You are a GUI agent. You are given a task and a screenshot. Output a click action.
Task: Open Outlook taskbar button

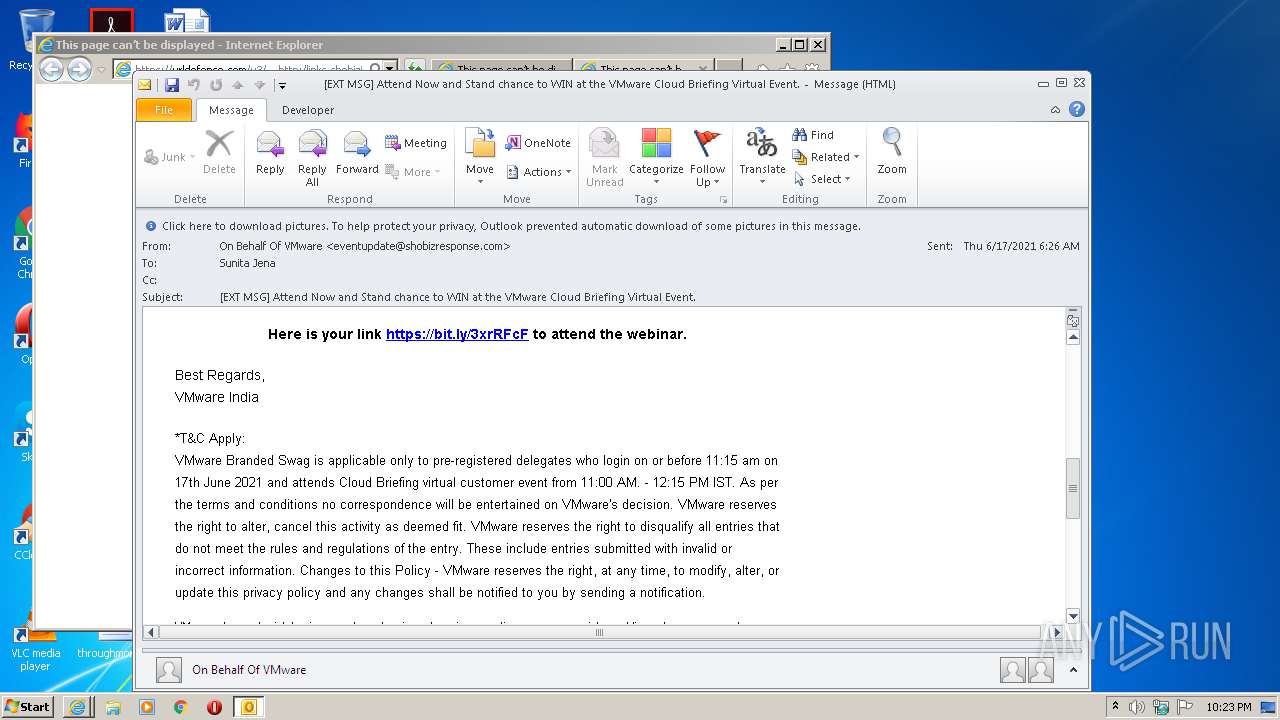248,707
